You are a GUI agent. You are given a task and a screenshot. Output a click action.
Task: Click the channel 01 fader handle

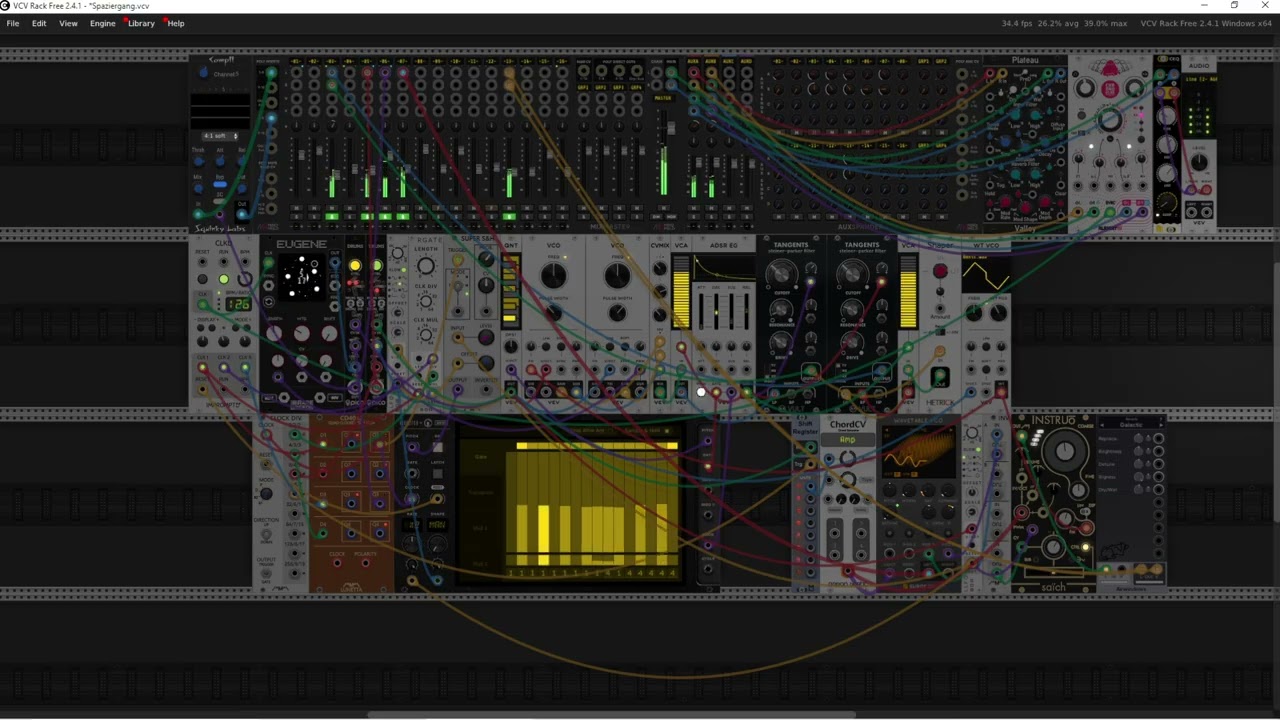point(301,155)
